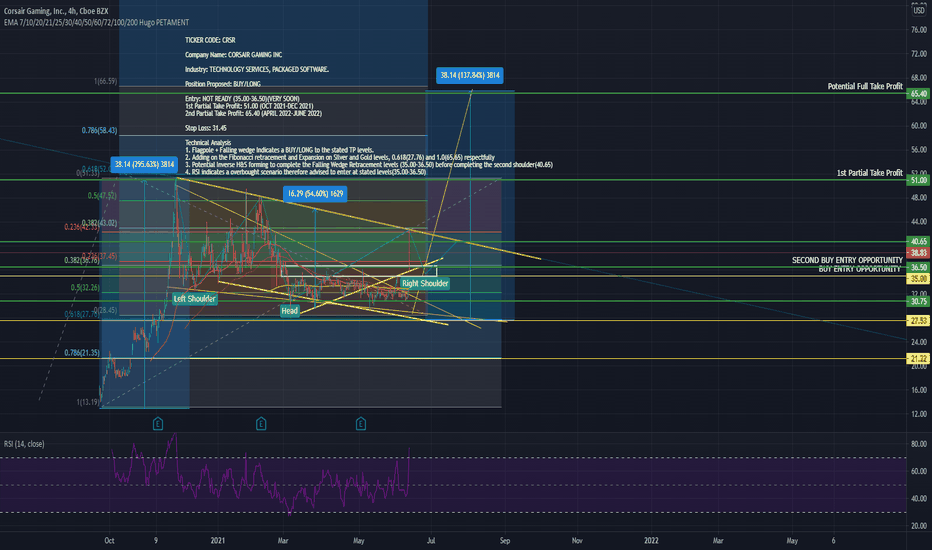Click 40.00 on the RSI scale
932x550 pixels.
tap(919, 498)
